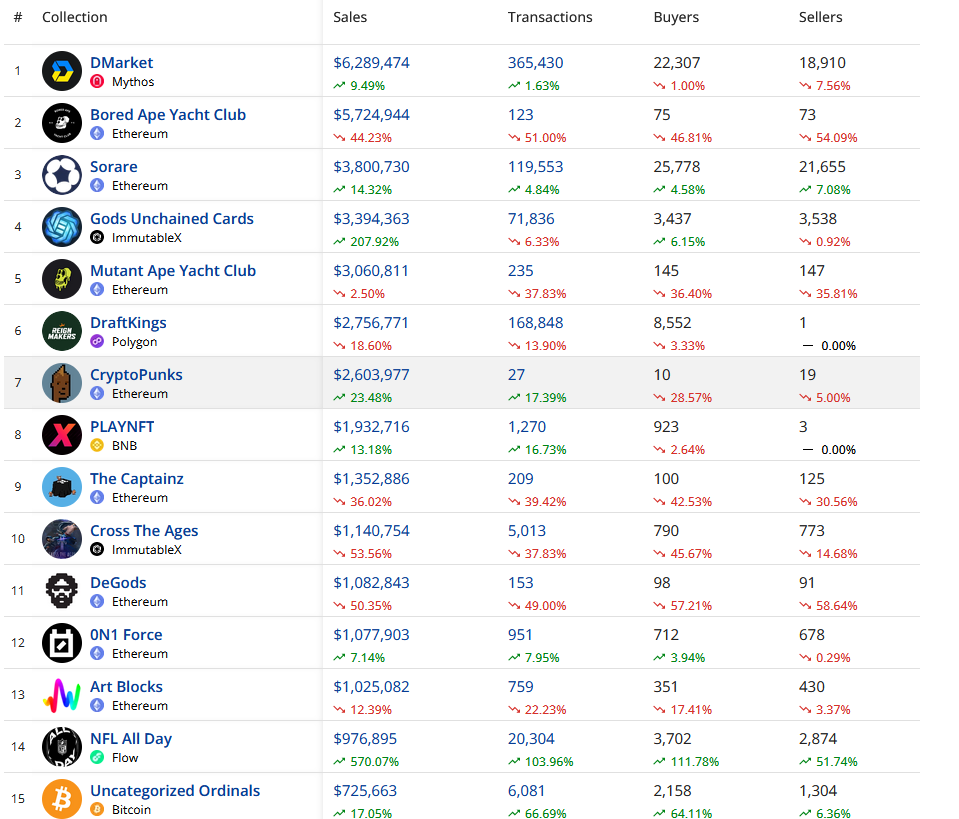Click the Sorare soccer ball logo
This screenshot has height=819, width=959.
point(61,175)
